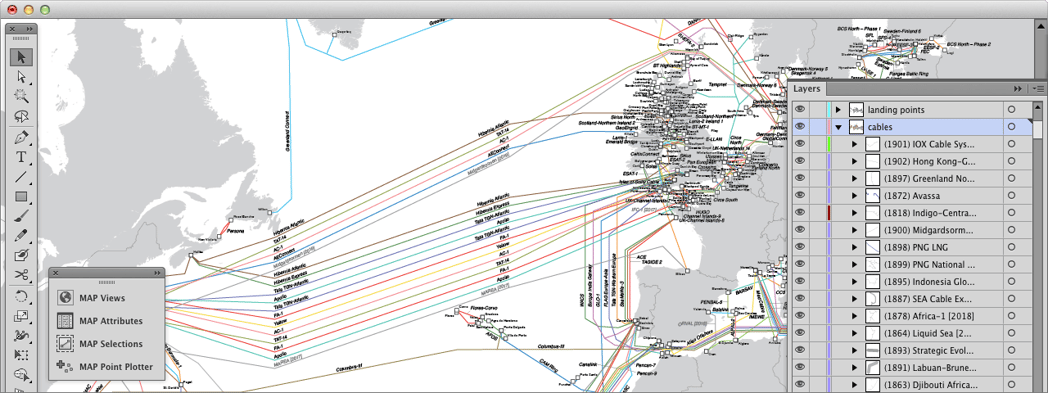This screenshot has width=1048, height=393.
Task: Hide the landing points layer
Action: (x=800, y=109)
